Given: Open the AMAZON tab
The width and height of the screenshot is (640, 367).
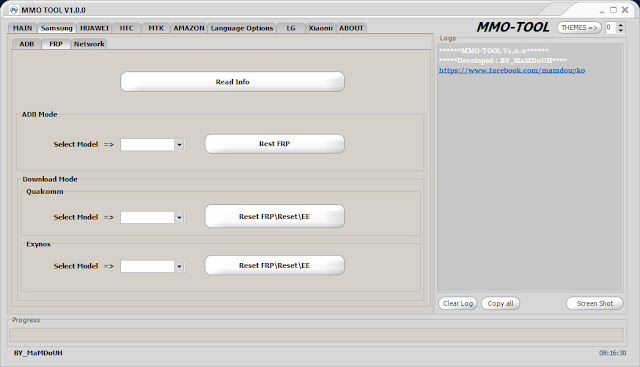Looking at the screenshot, I should 189,28.
